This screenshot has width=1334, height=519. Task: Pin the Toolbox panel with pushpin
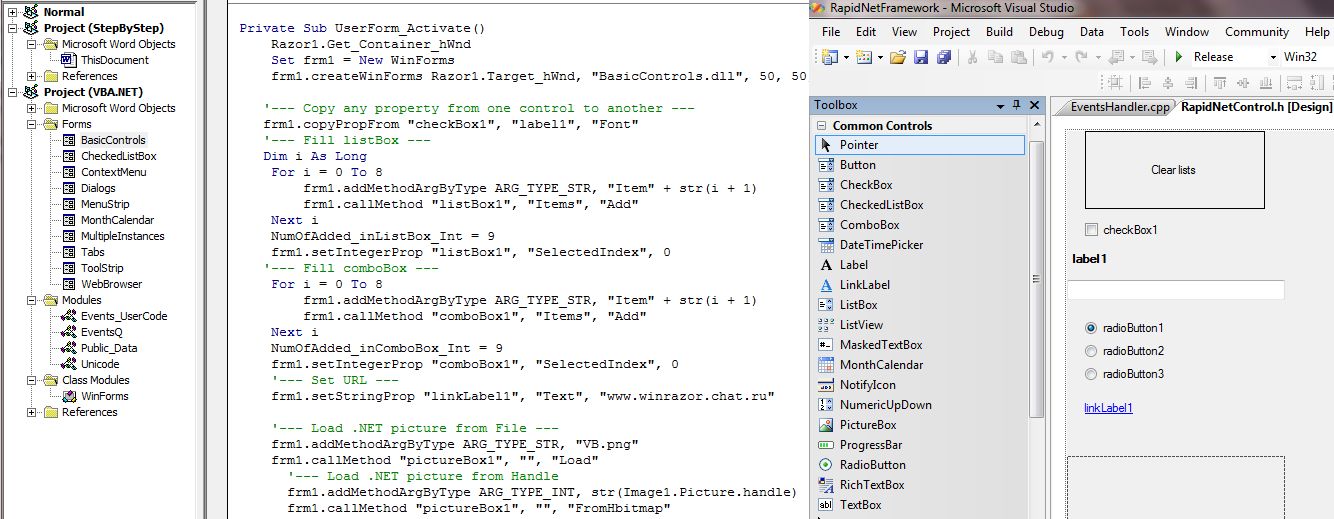(x=1016, y=105)
